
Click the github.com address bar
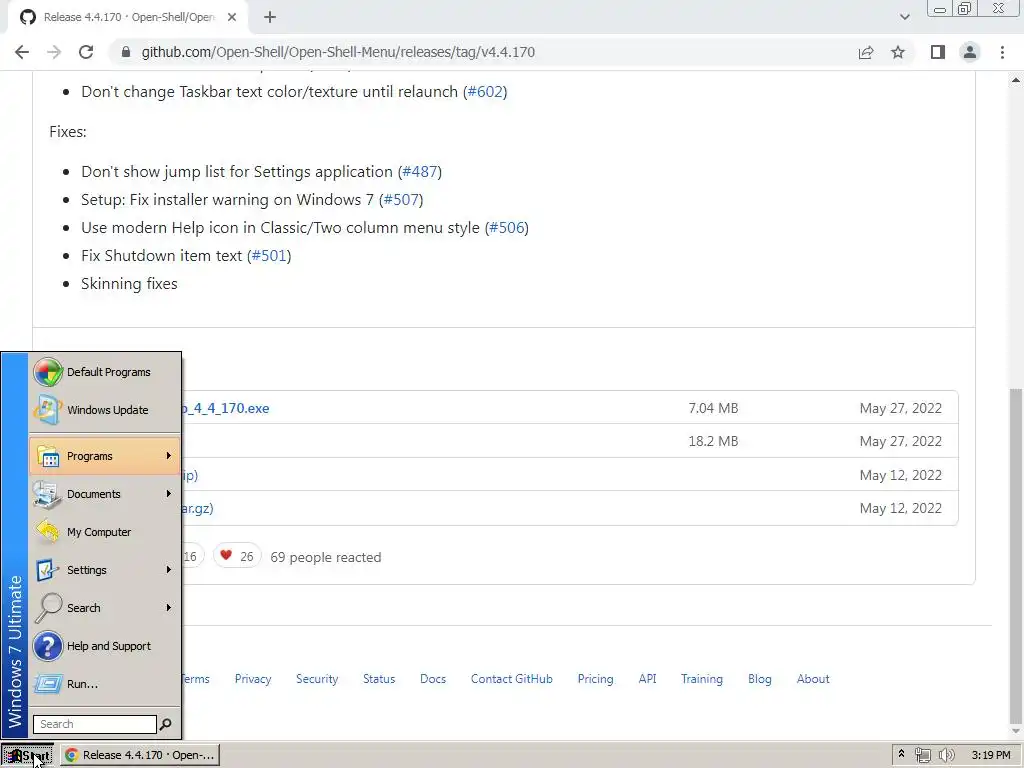coord(483,52)
